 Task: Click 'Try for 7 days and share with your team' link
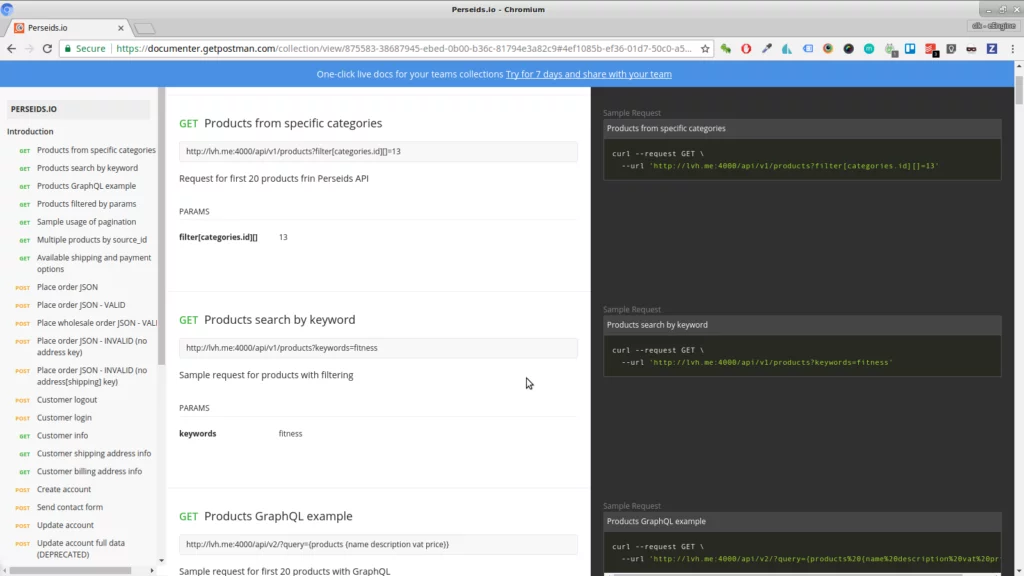click(588, 74)
